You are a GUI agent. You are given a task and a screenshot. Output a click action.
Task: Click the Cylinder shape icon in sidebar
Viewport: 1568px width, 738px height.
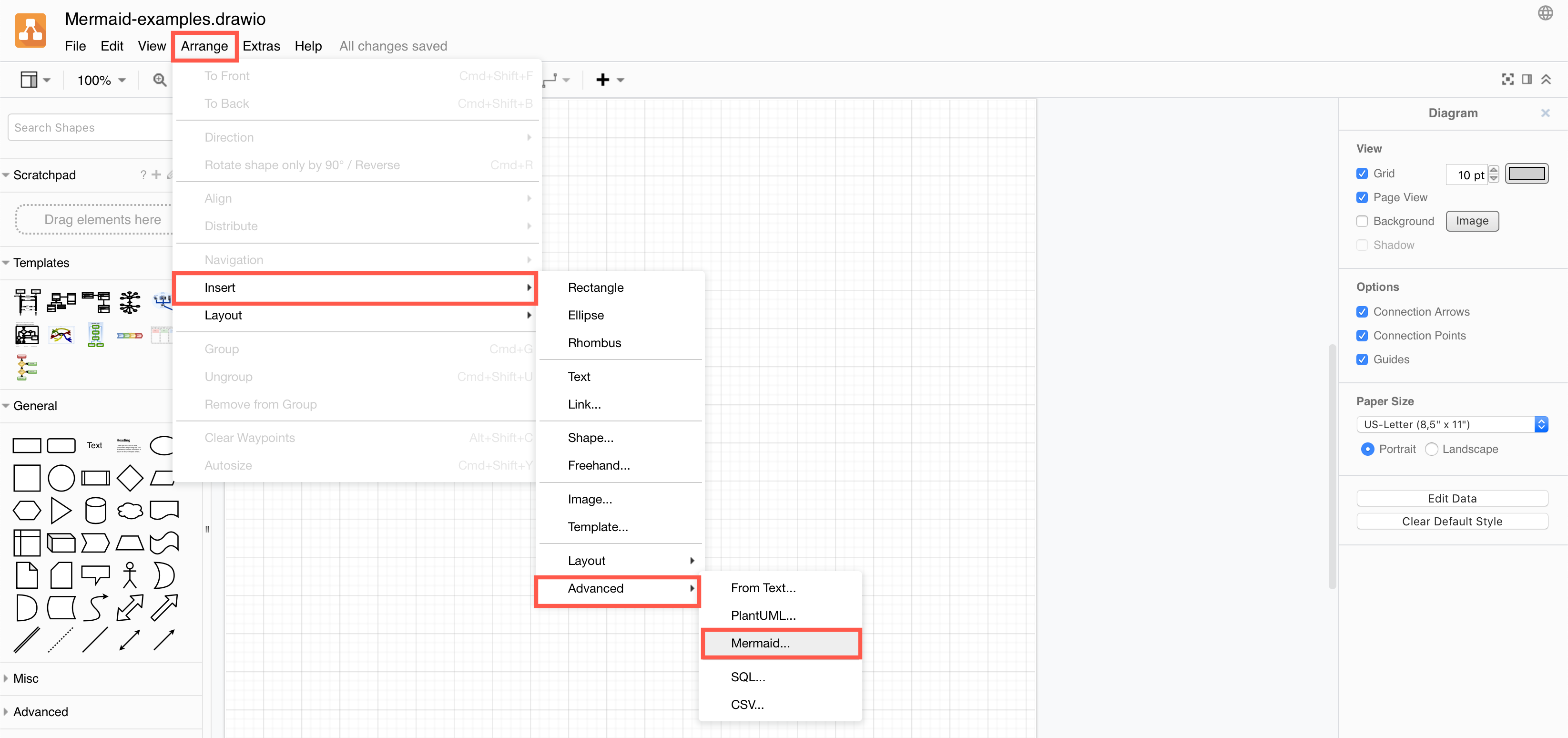coord(94,510)
